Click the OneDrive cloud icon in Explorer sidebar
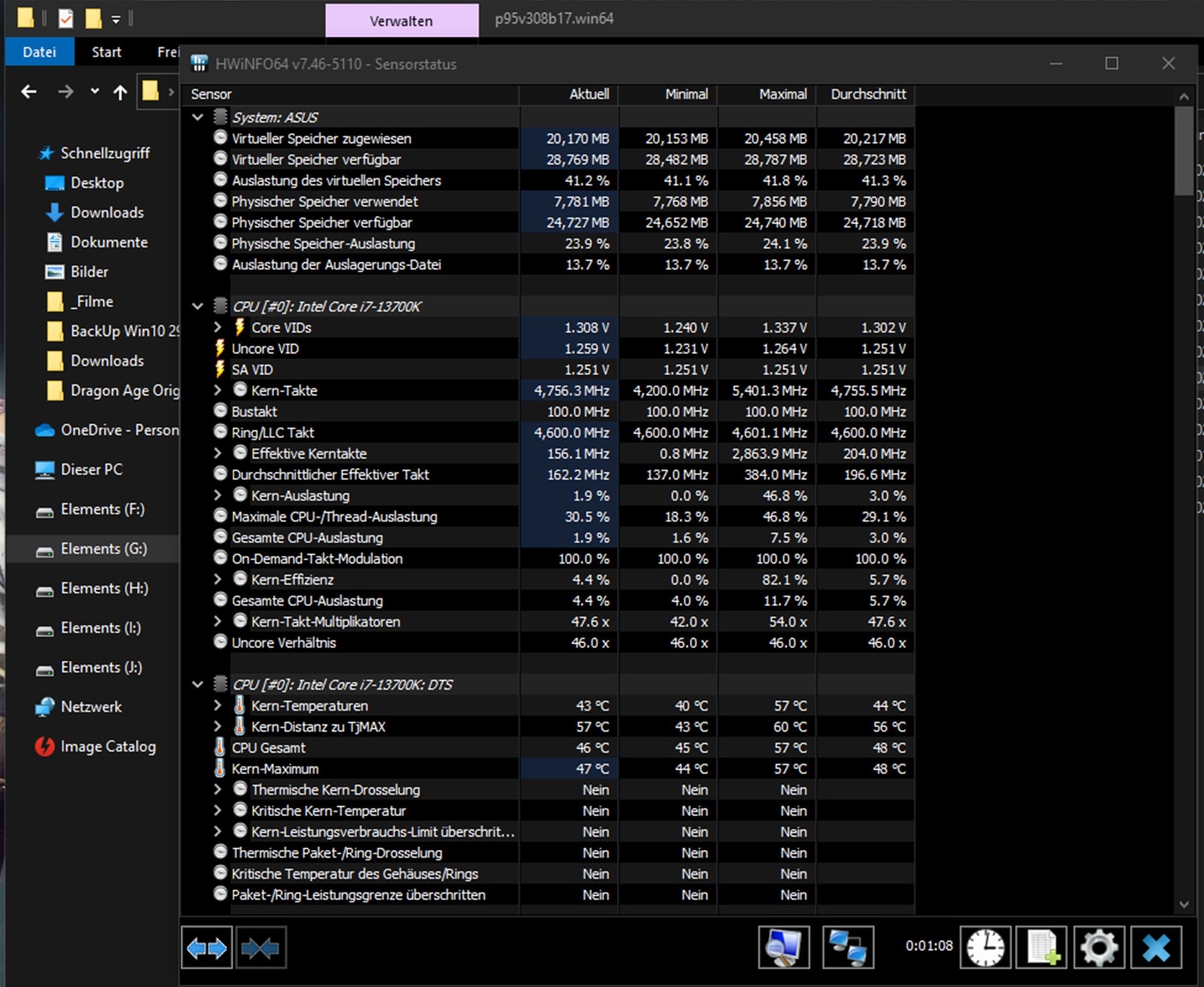The width and height of the screenshot is (1204, 987). pyautogui.click(x=44, y=431)
